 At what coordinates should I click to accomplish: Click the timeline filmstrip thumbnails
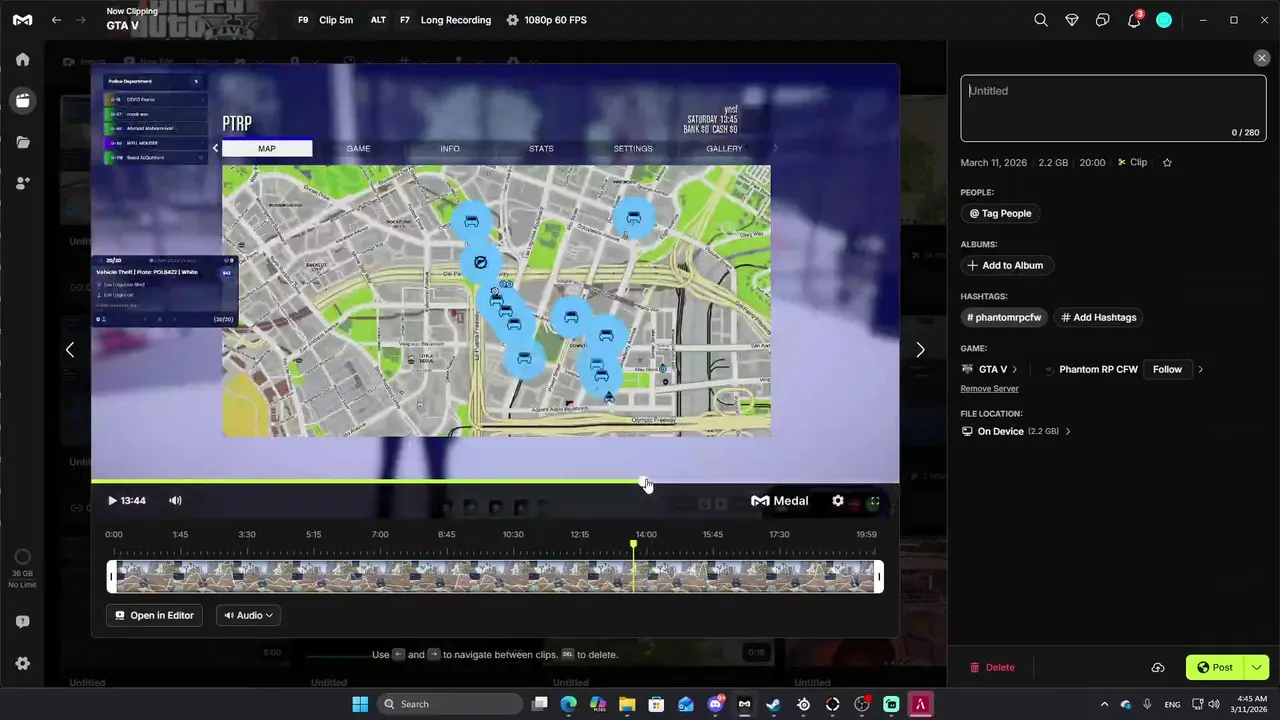pos(495,577)
